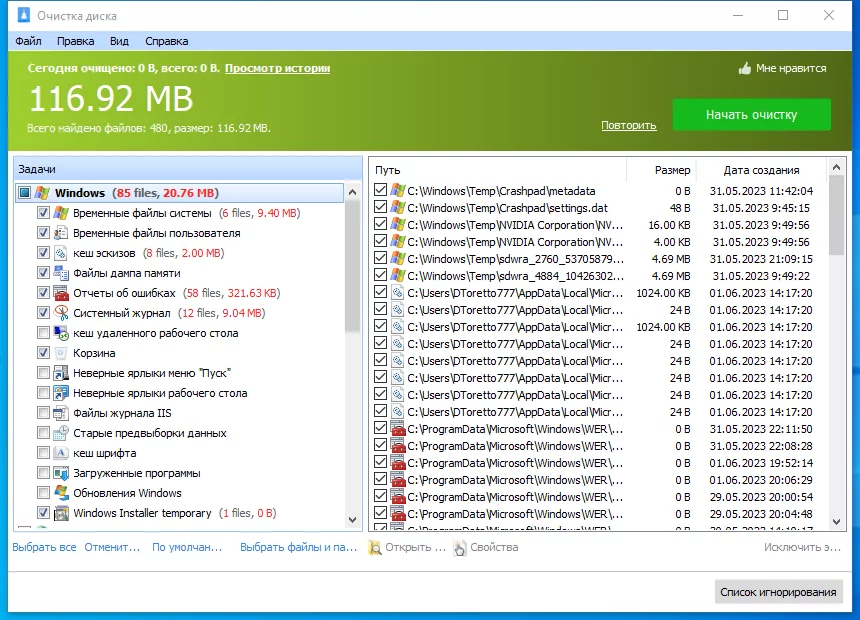
Task: Click the Начать очистку button
Action: coord(751,115)
